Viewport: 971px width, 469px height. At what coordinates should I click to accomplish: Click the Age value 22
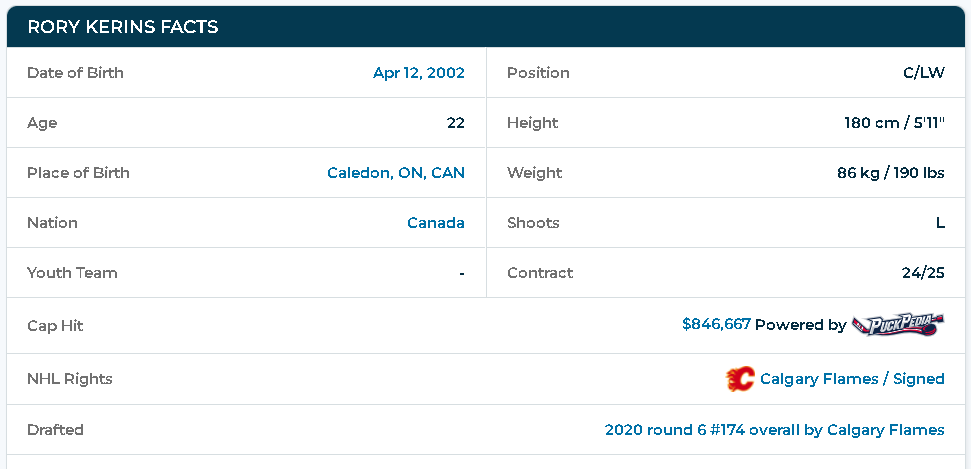click(x=456, y=123)
